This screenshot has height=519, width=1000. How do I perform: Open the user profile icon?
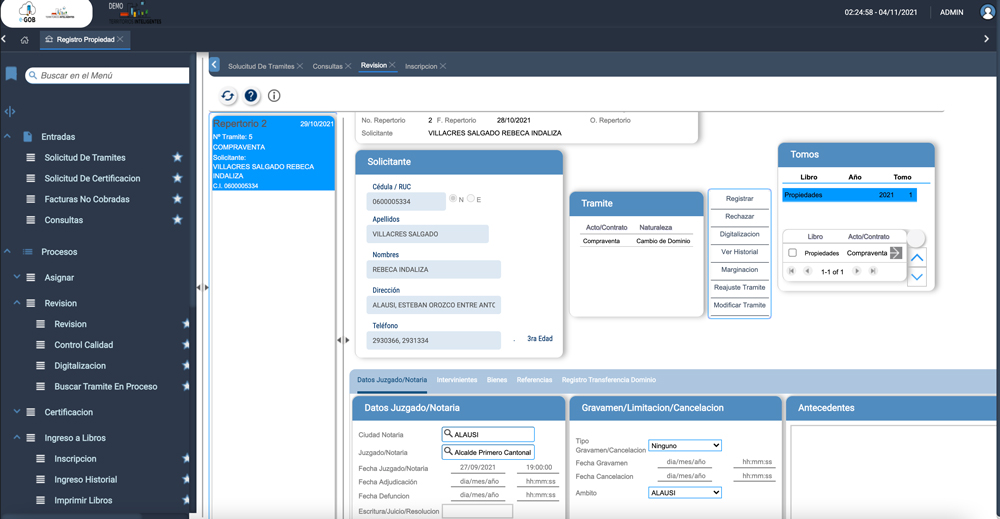[986, 13]
